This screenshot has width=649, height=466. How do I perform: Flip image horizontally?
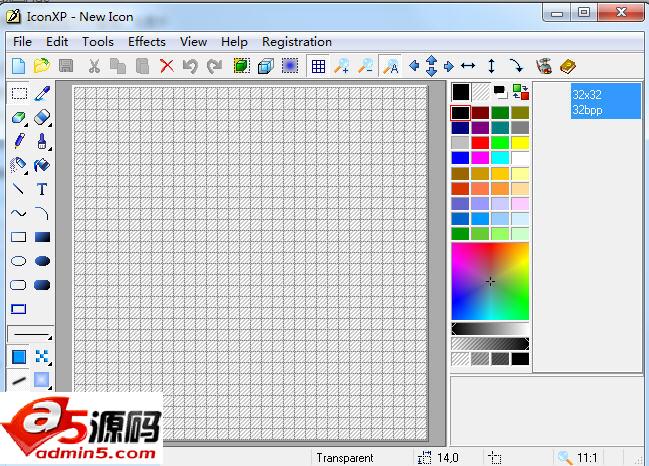point(468,66)
